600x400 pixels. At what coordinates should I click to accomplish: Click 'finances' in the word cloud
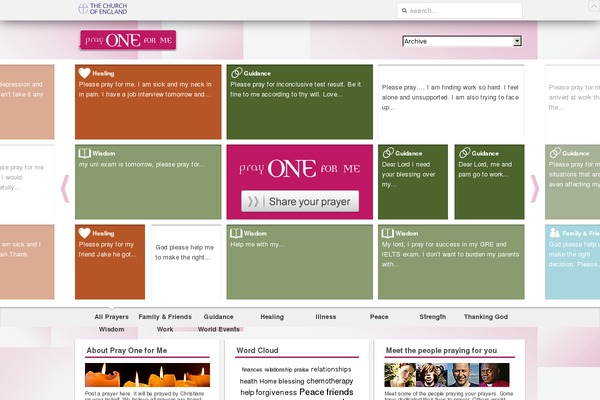(252, 369)
